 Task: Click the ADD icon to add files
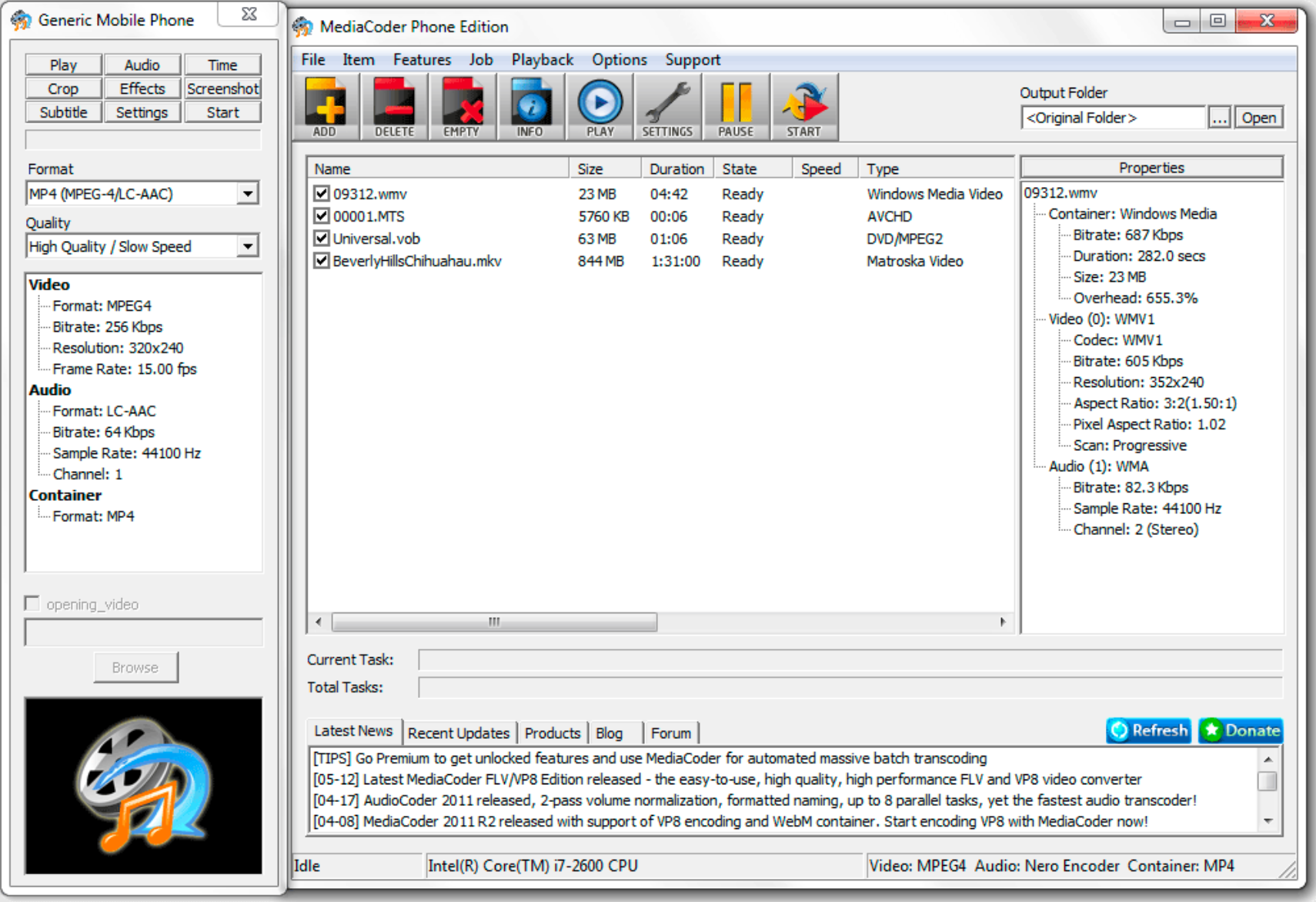pyautogui.click(x=325, y=106)
